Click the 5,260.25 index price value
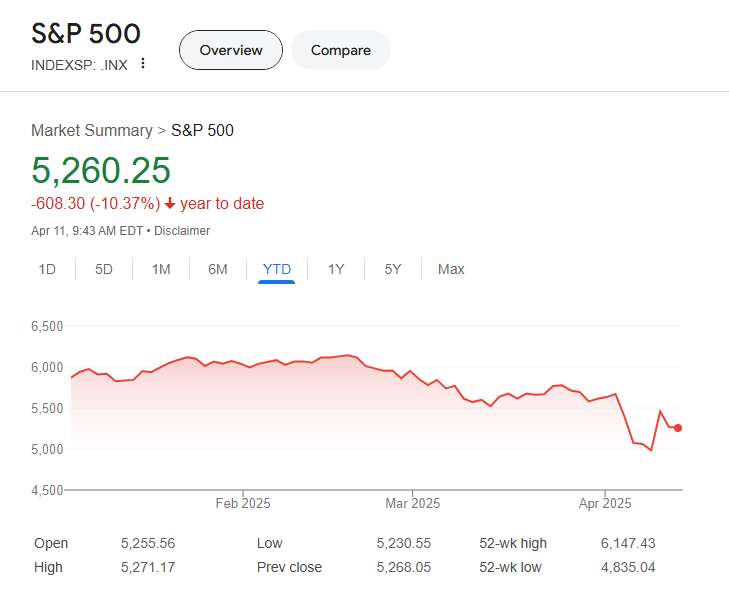Image resolution: width=729 pixels, height=590 pixels. [x=101, y=170]
